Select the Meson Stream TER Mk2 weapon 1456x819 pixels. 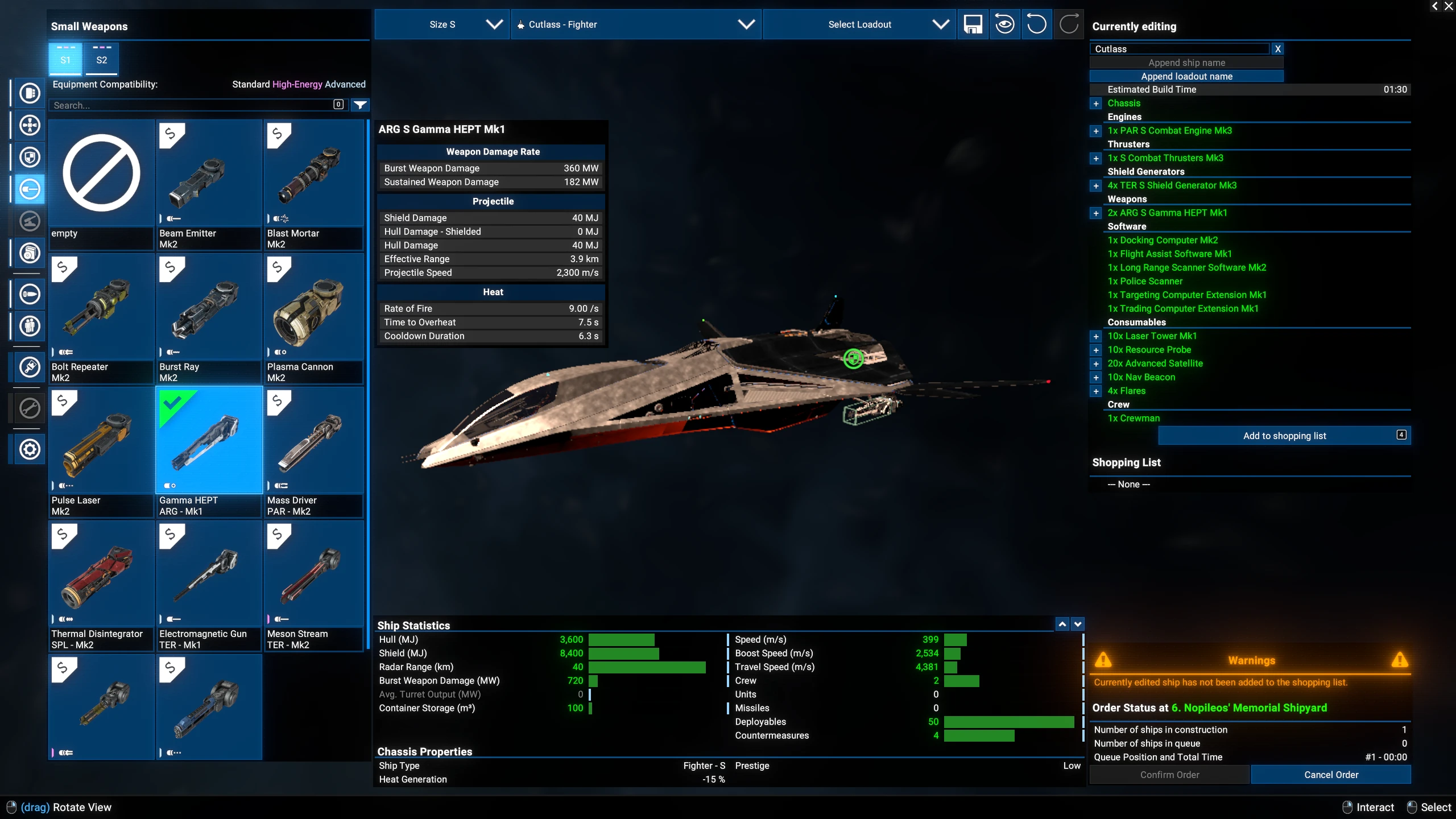coord(315,586)
